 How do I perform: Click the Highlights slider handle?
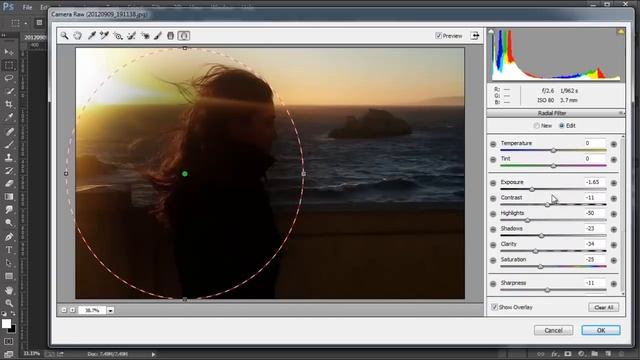click(527, 220)
